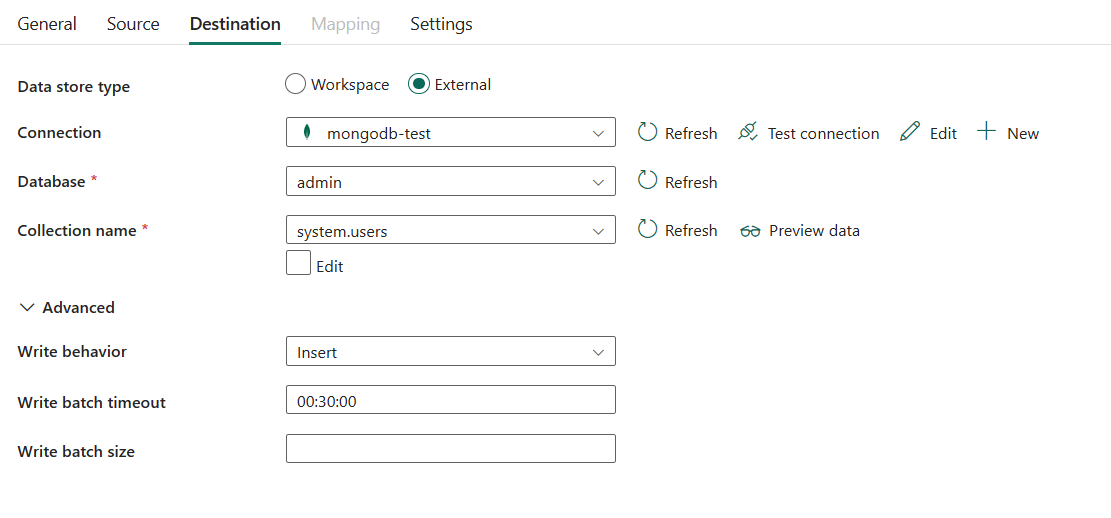Viewport: 1111px width, 518px height.
Task: Click the Collection name row Refresh icon
Action: pyautogui.click(x=648, y=230)
